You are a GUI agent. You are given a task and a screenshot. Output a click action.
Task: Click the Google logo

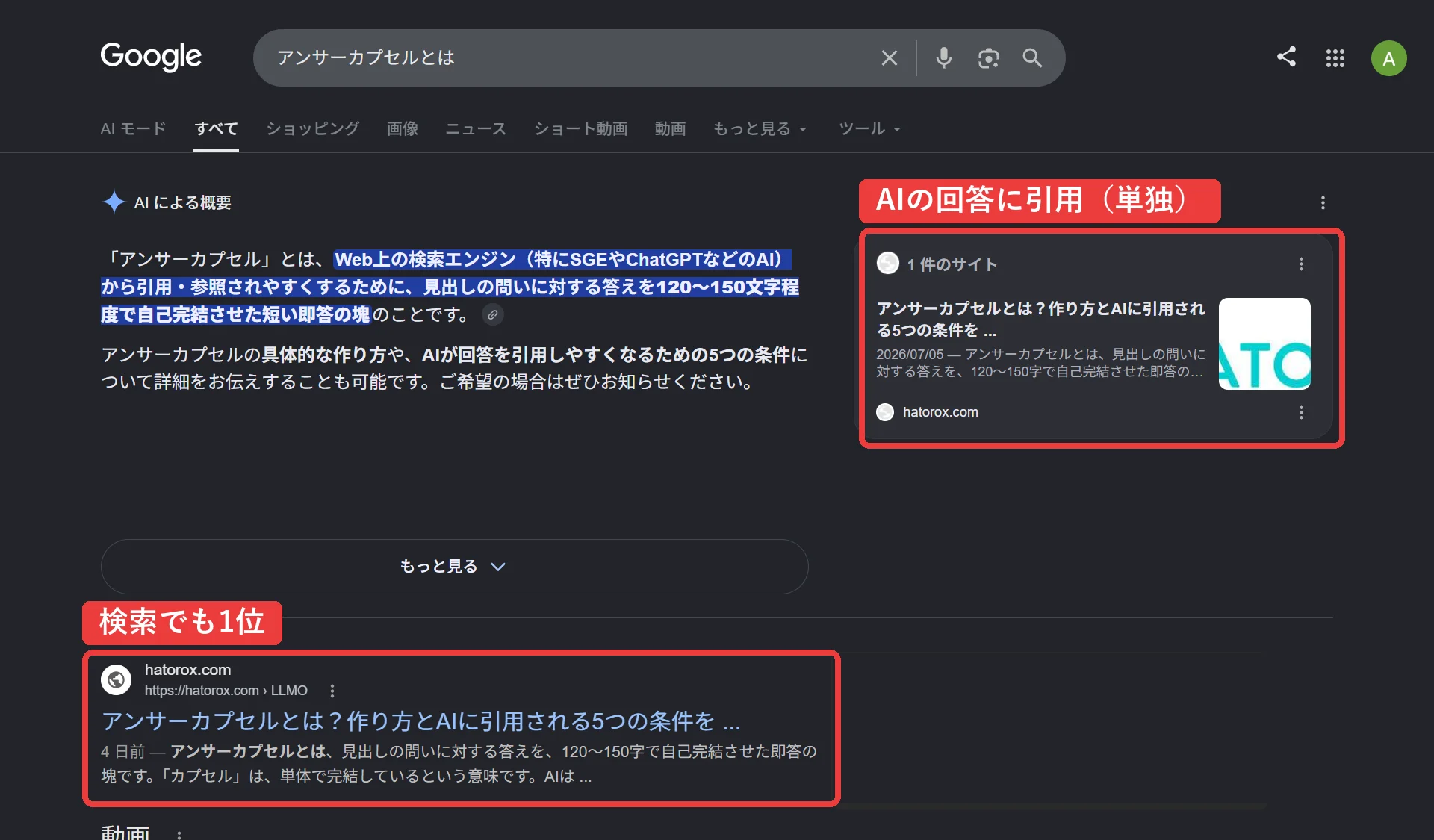click(151, 57)
